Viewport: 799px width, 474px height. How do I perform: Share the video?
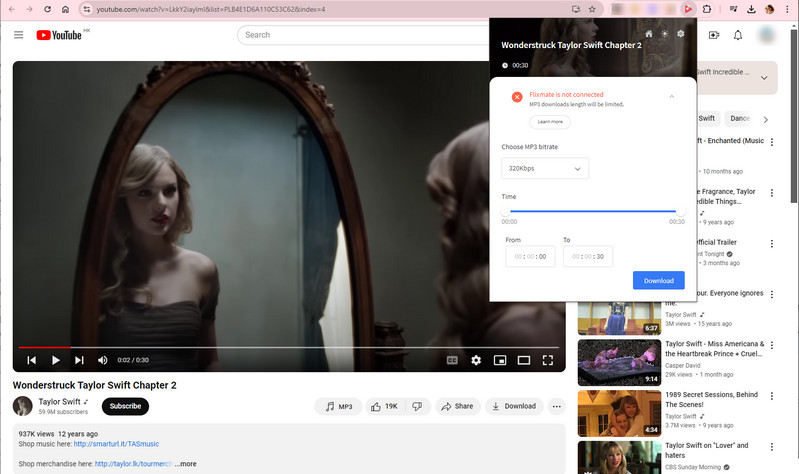pyautogui.click(x=458, y=406)
